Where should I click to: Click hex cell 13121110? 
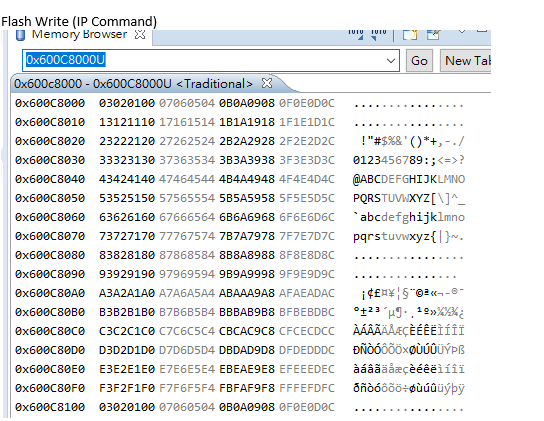point(127,122)
